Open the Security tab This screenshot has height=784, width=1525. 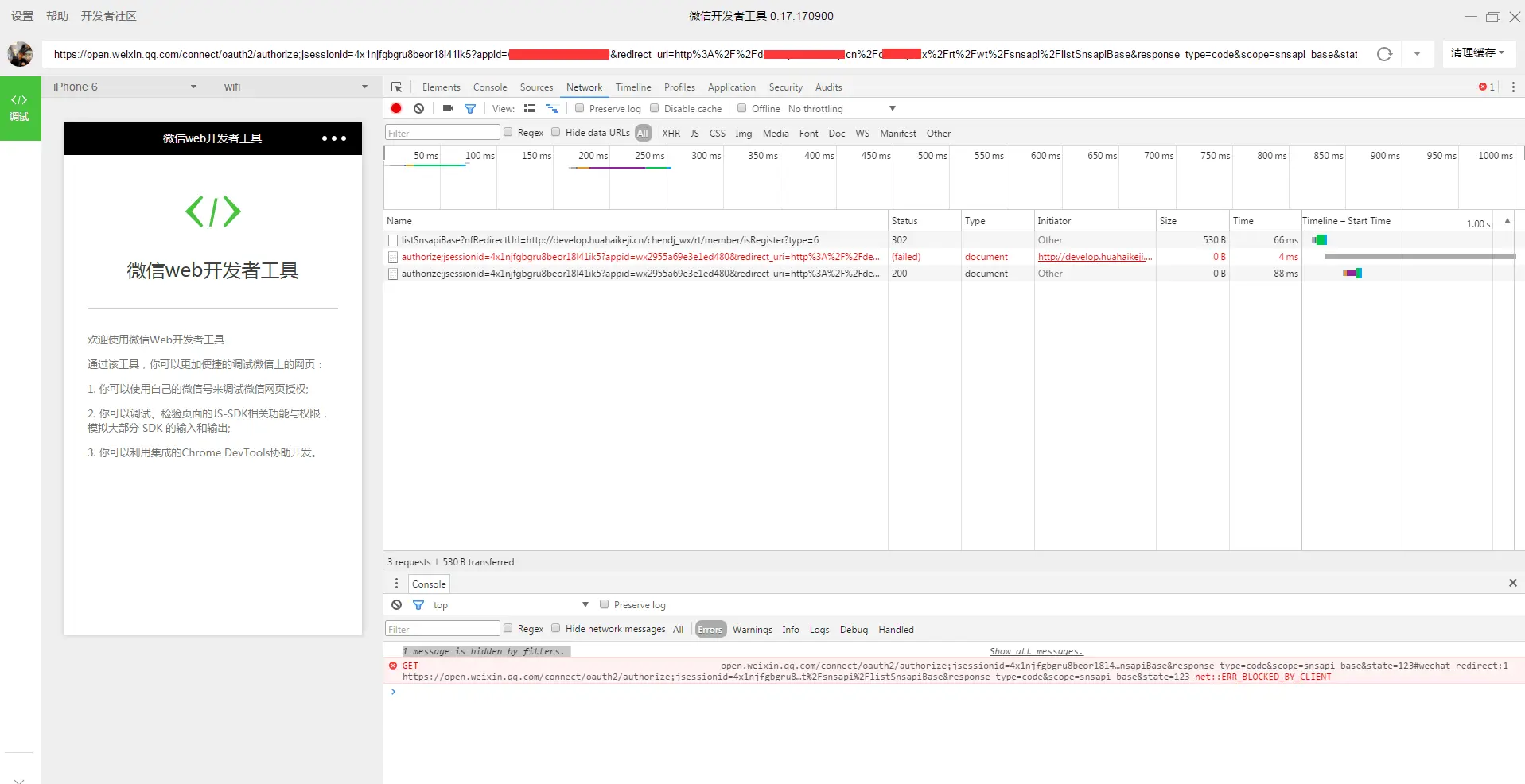coord(786,87)
